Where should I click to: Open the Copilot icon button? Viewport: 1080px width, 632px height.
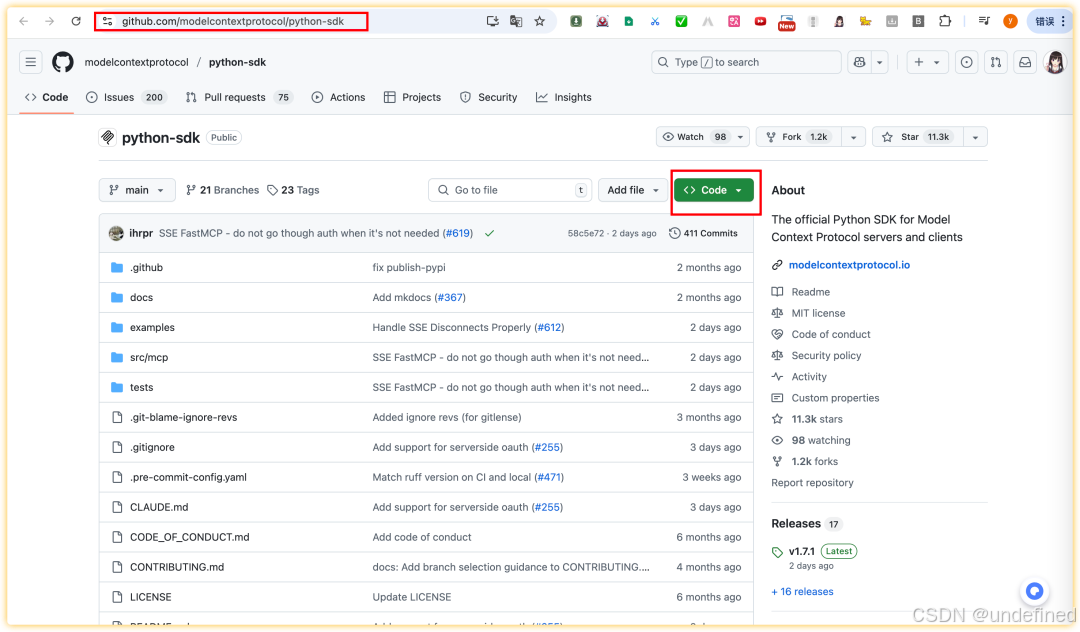point(860,62)
